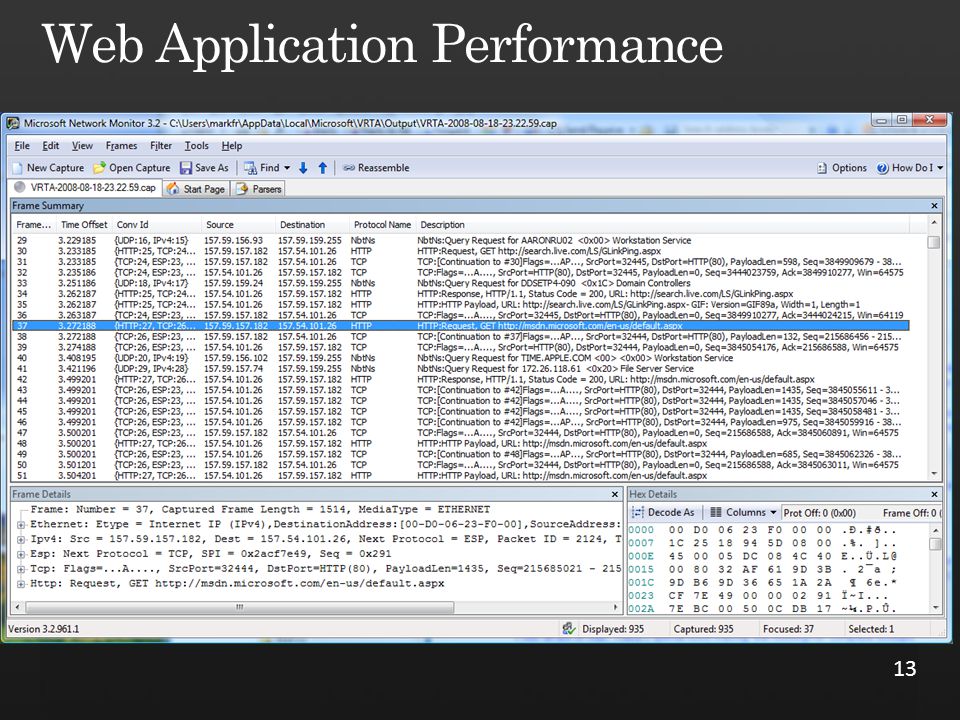This screenshot has height=720, width=960.
Task: Click Prot Off: 0 (0x00) label
Action: pyautogui.click(x=819, y=513)
